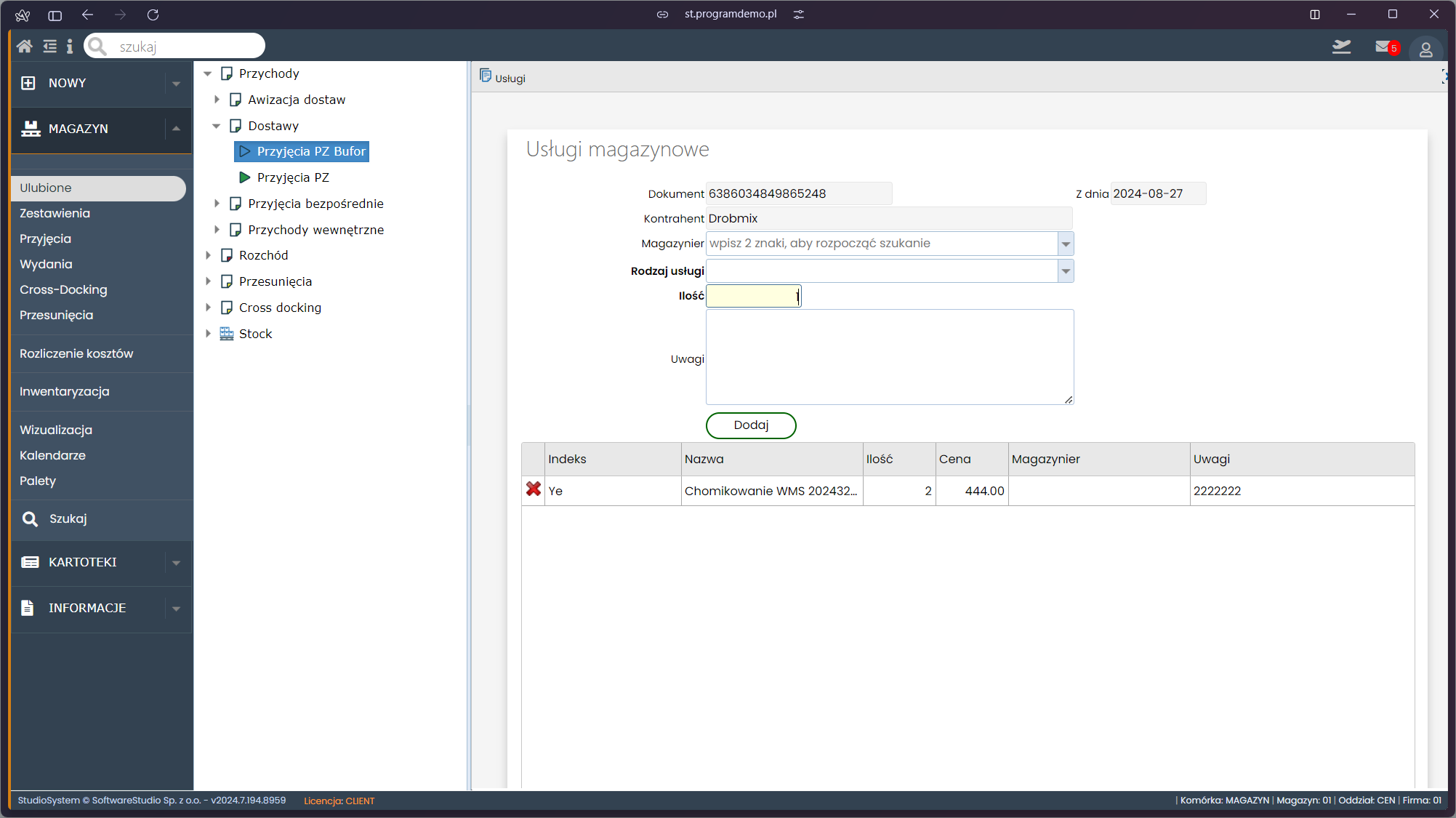Expand the Awizacja dostaw tree node
This screenshot has width=1456, height=818.
click(x=217, y=100)
